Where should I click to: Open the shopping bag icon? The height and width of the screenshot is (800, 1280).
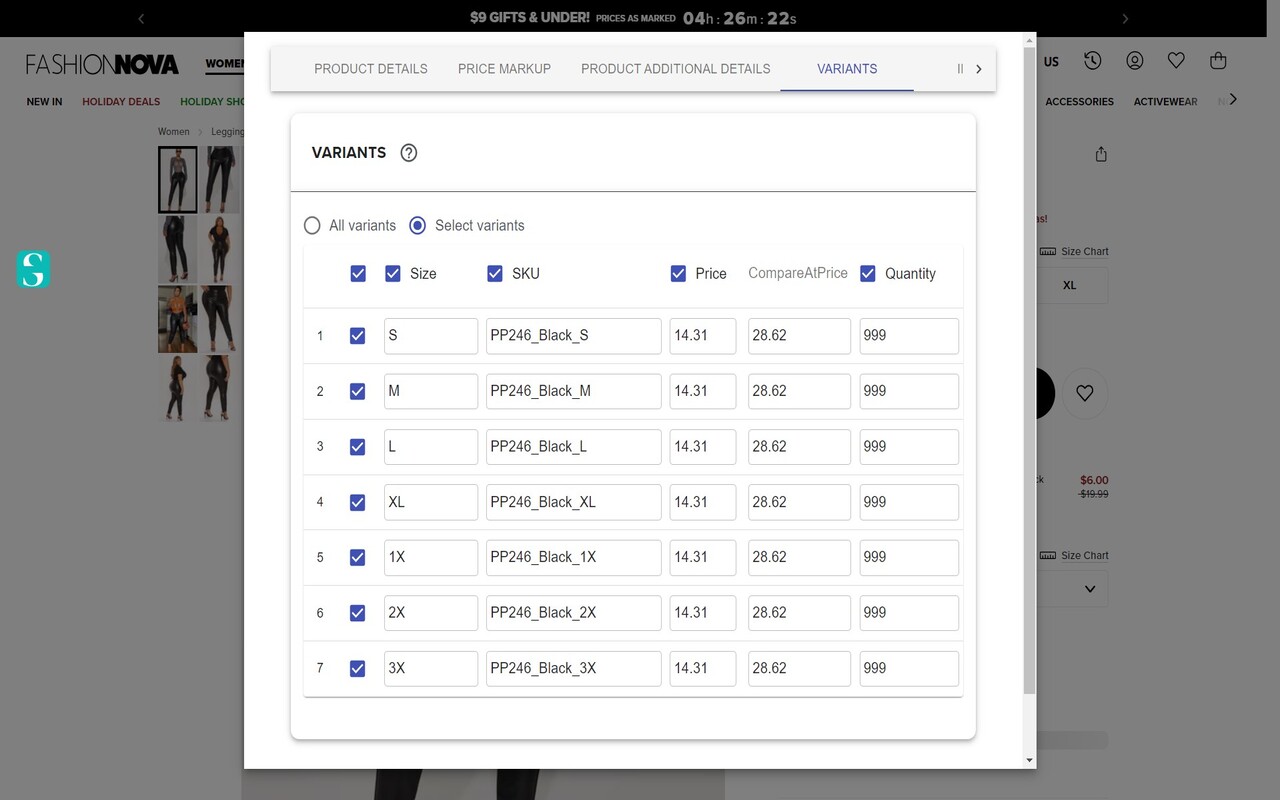[1218, 61]
